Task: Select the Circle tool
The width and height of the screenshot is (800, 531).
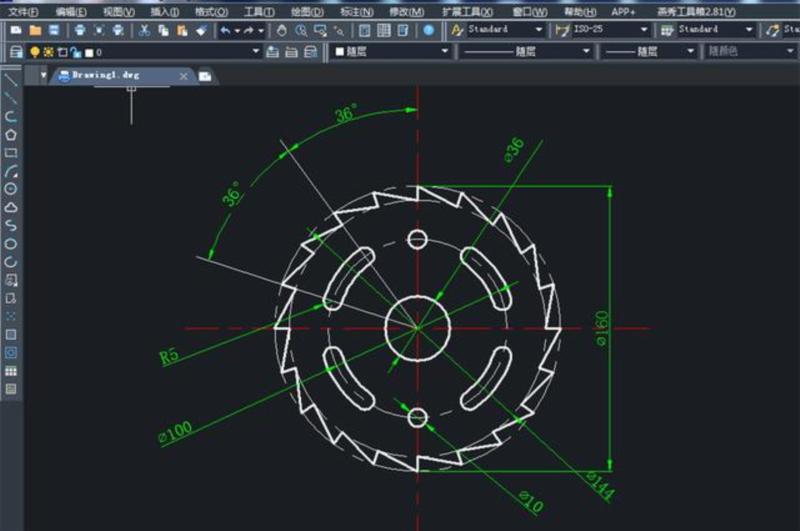Action: click(x=11, y=189)
